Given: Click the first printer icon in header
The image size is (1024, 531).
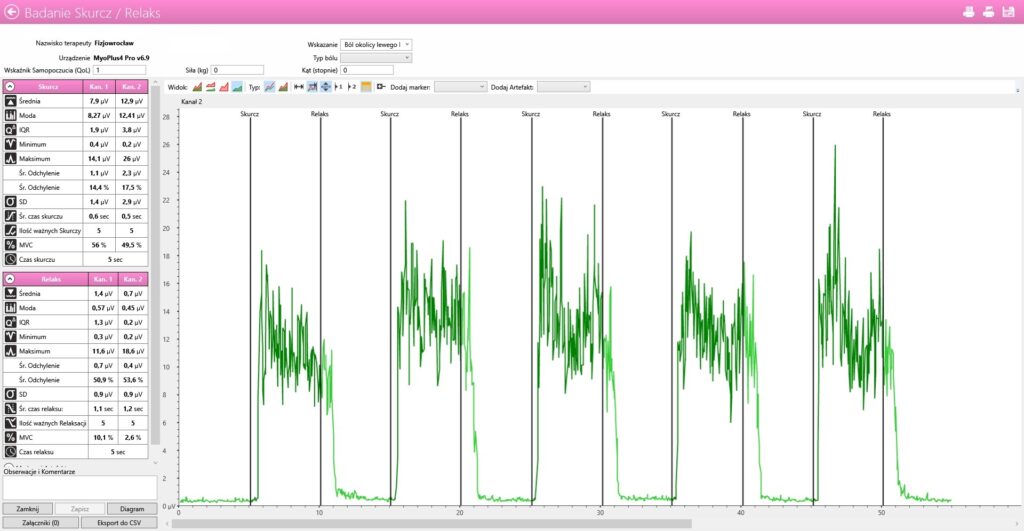Looking at the screenshot, I should click(x=968, y=13).
